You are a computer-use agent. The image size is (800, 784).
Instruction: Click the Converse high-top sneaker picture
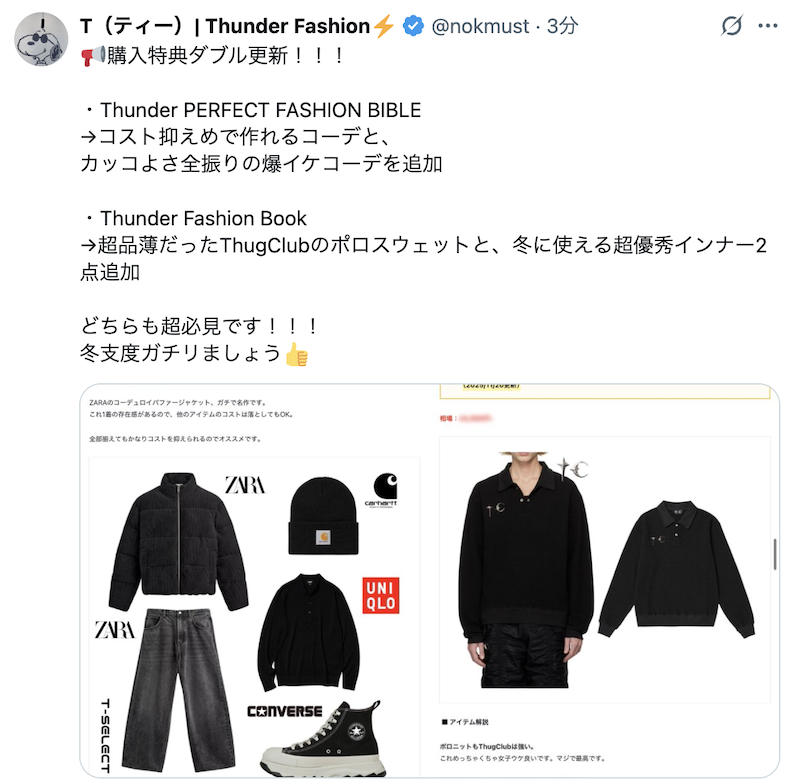tap(323, 740)
